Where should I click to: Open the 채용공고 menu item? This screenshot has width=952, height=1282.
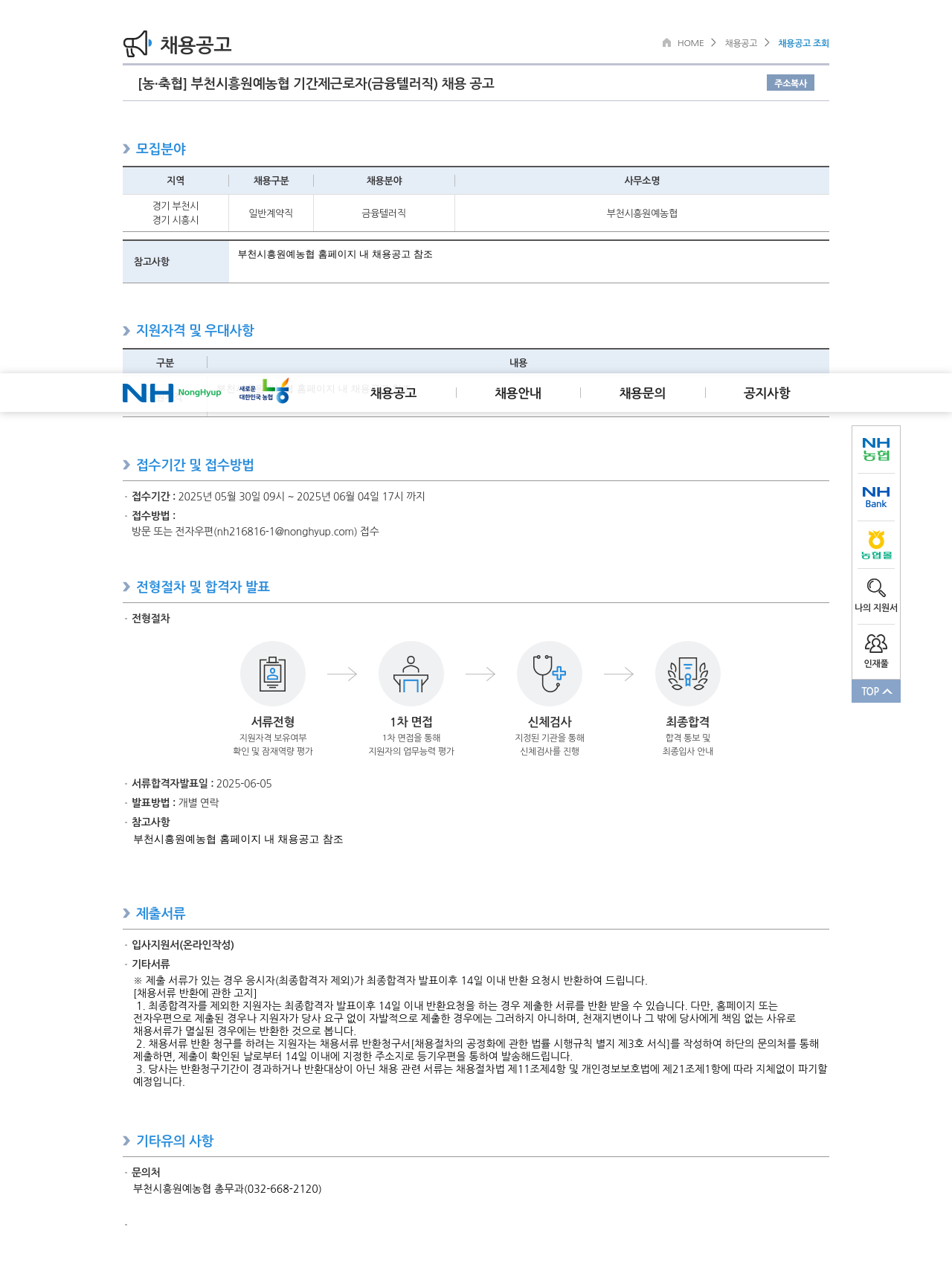[393, 393]
